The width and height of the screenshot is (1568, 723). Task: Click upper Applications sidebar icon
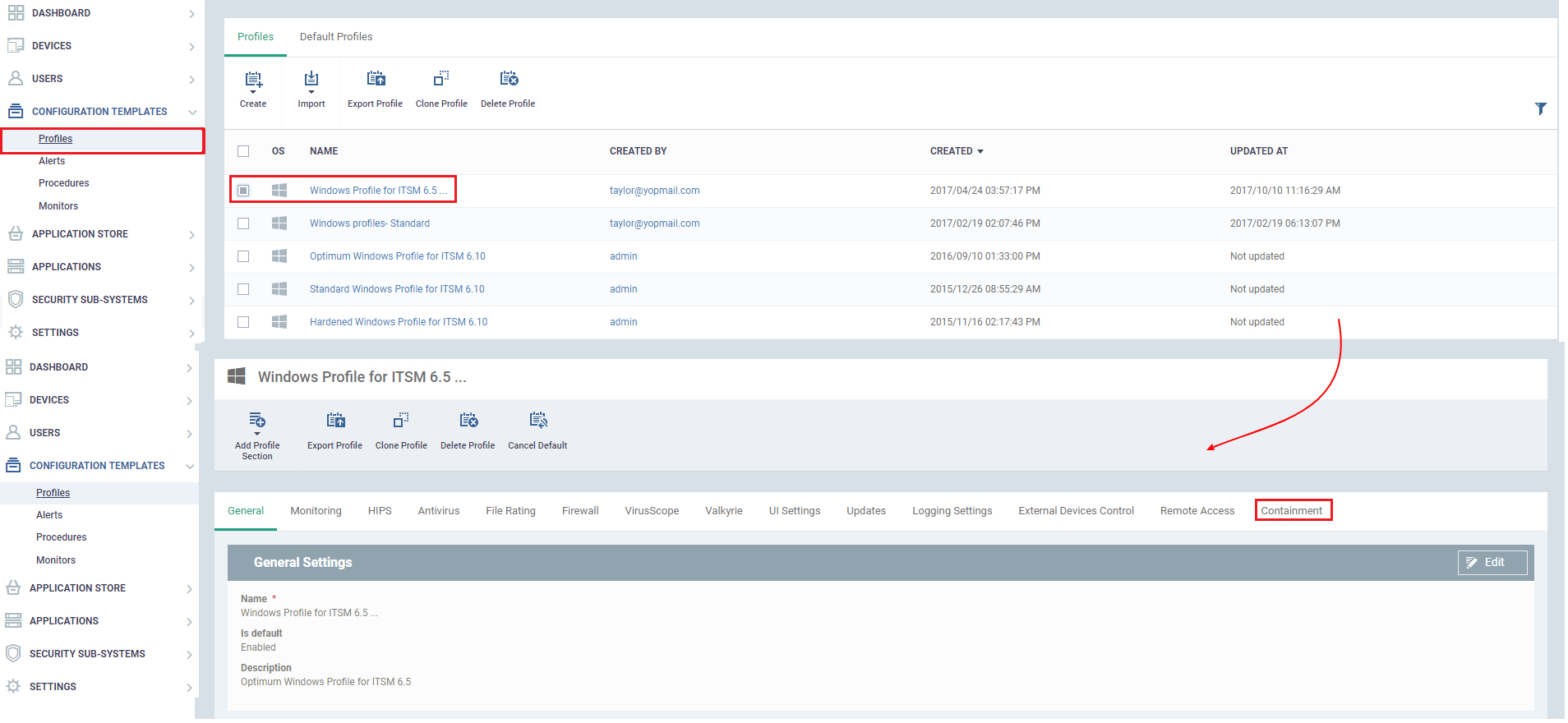(16, 266)
